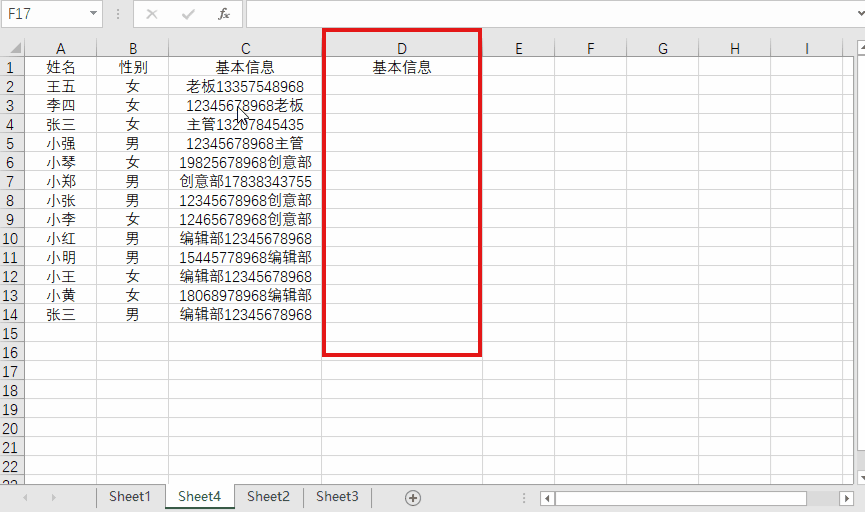Select row 14 header

(x=12, y=314)
